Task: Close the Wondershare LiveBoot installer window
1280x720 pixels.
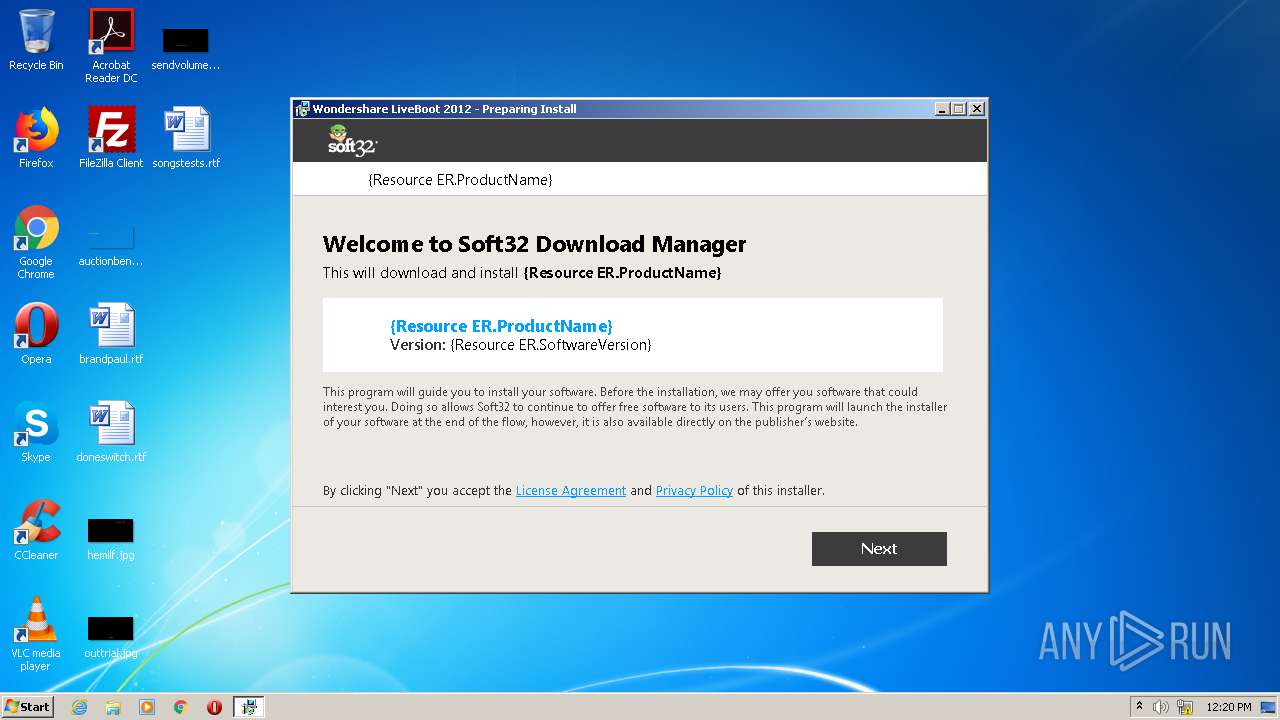Action: pos(977,109)
